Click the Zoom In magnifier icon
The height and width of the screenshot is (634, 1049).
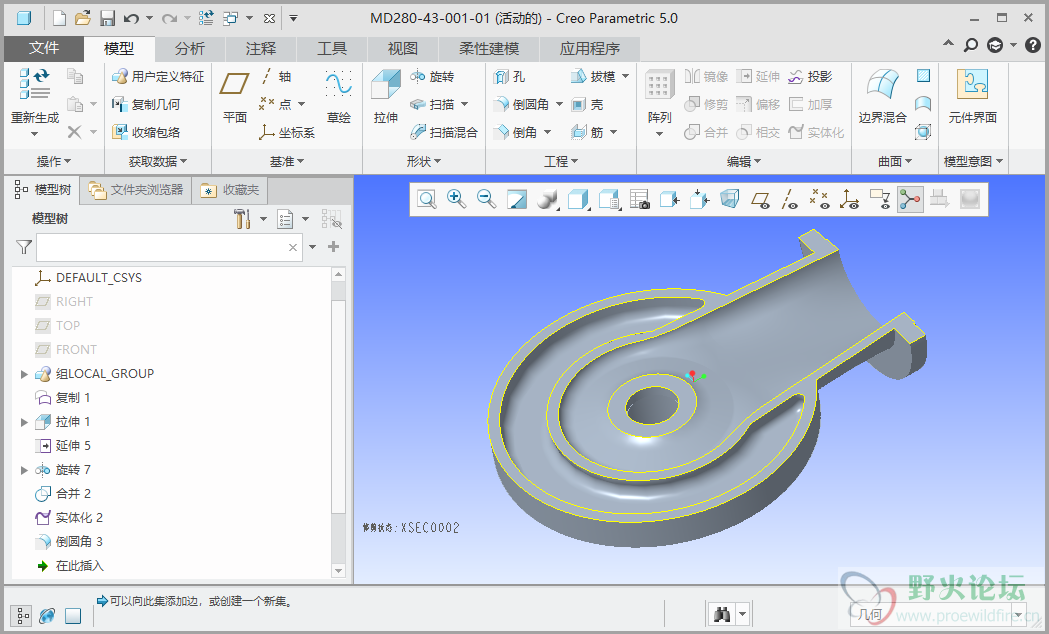point(456,199)
